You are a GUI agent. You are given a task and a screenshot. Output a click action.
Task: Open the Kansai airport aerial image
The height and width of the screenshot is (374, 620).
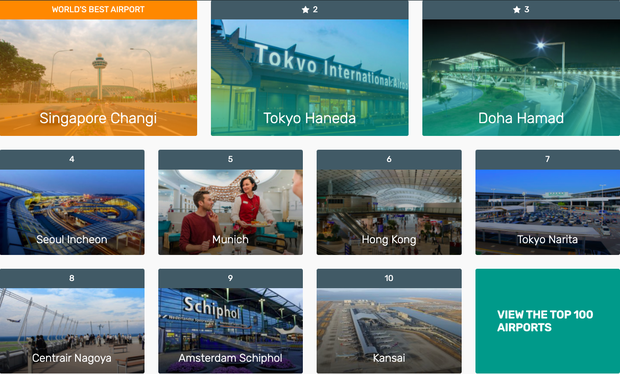tap(389, 331)
